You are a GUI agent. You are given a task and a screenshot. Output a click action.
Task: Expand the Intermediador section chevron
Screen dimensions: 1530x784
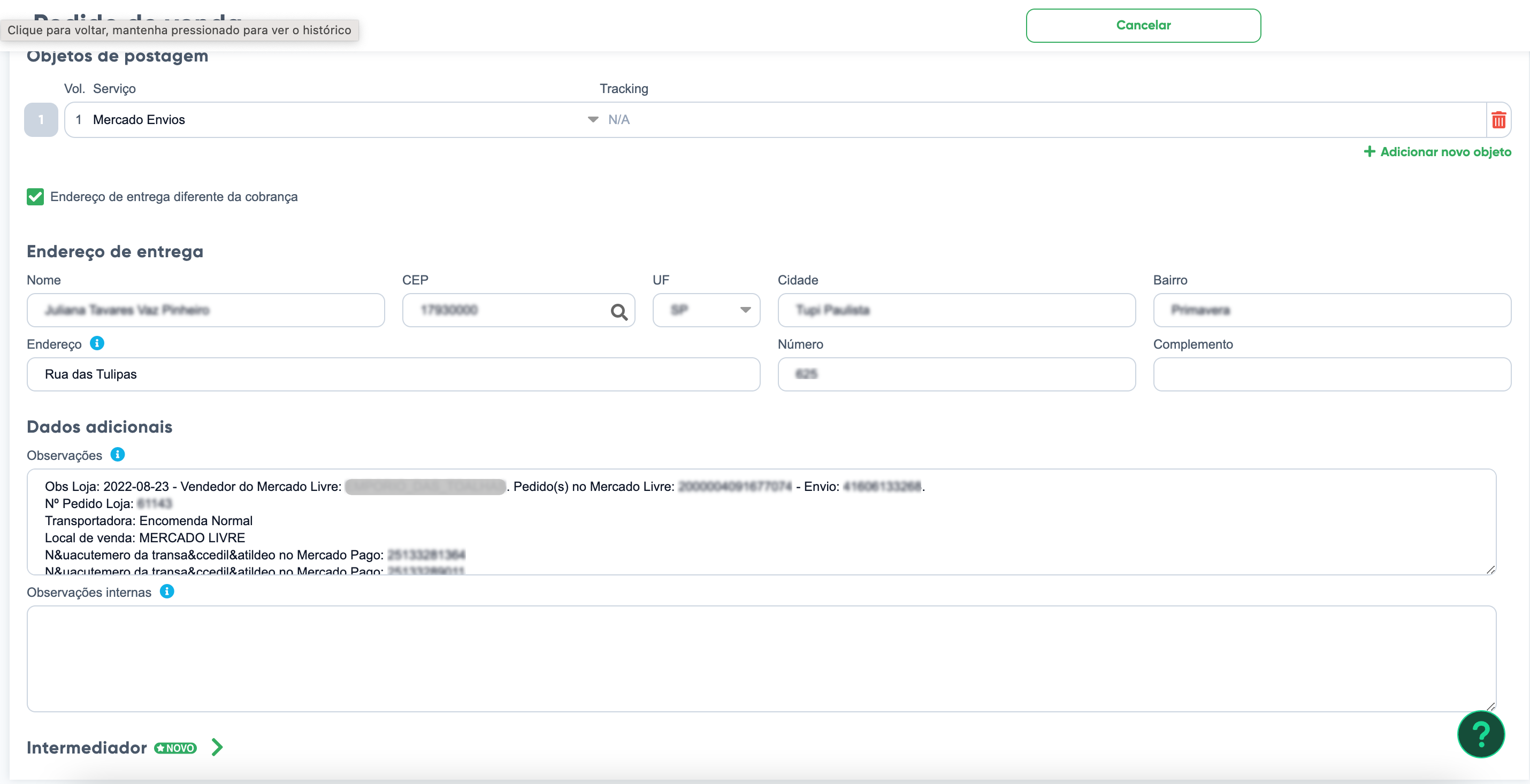coord(217,747)
